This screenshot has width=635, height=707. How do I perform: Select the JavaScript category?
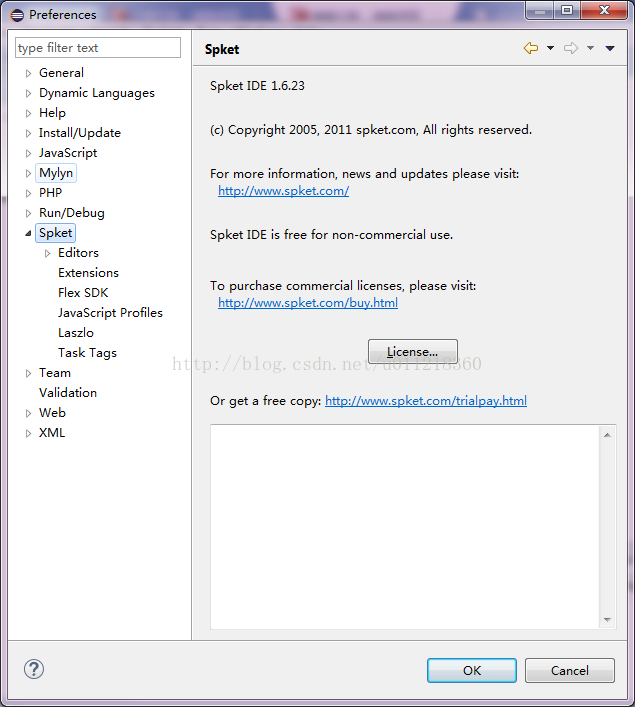pyautogui.click(x=68, y=153)
